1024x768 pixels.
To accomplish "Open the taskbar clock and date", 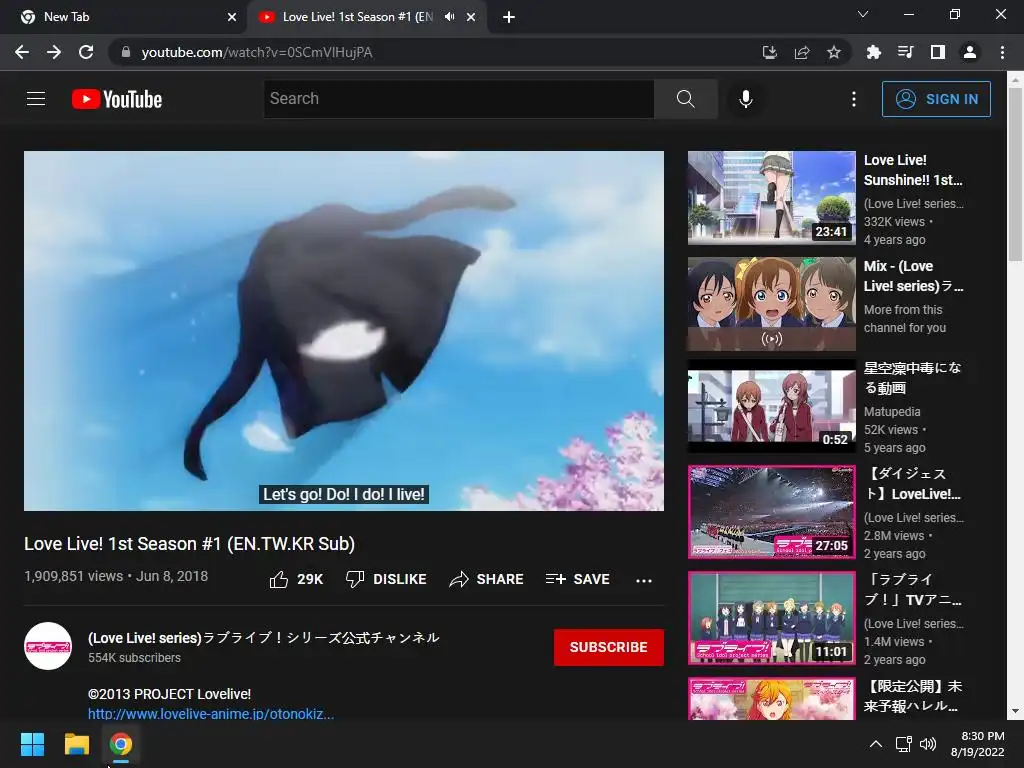I will [978, 744].
